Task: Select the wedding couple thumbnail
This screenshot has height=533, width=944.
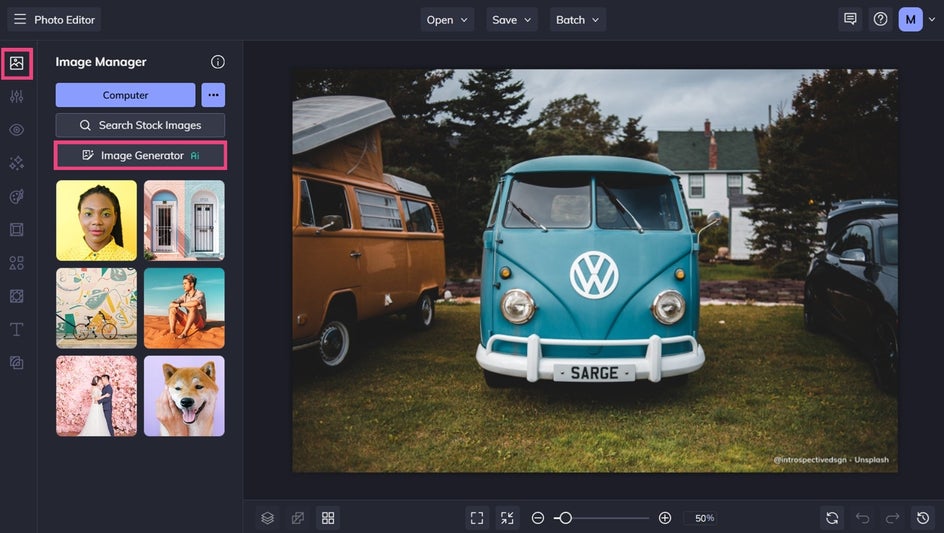Action: 96,396
